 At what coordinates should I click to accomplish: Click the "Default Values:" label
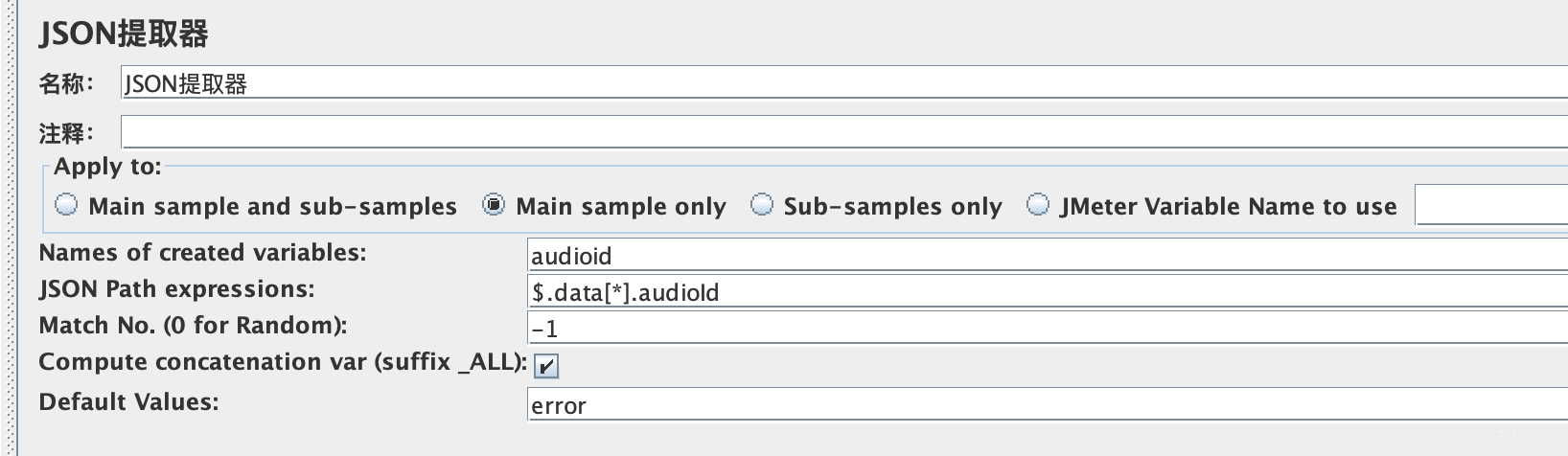(128, 402)
